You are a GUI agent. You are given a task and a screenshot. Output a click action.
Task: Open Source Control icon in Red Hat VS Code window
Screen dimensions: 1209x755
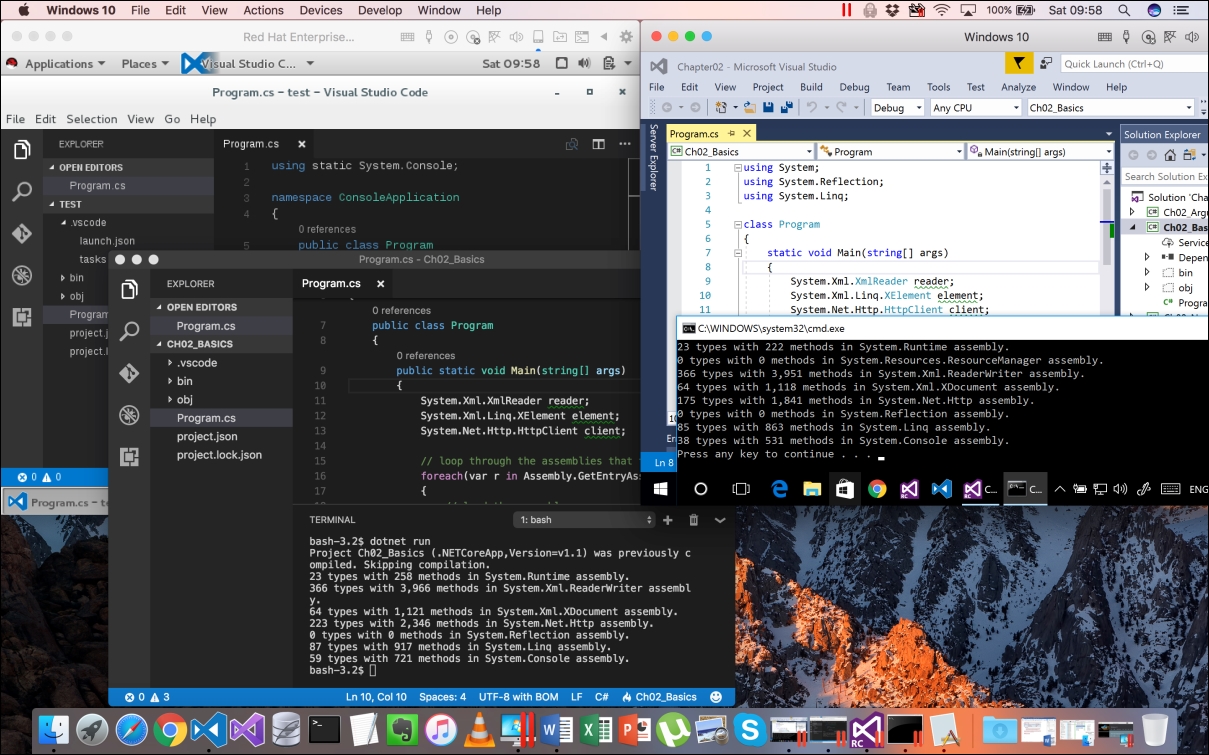pyautogui.click(x=21, y=234)
